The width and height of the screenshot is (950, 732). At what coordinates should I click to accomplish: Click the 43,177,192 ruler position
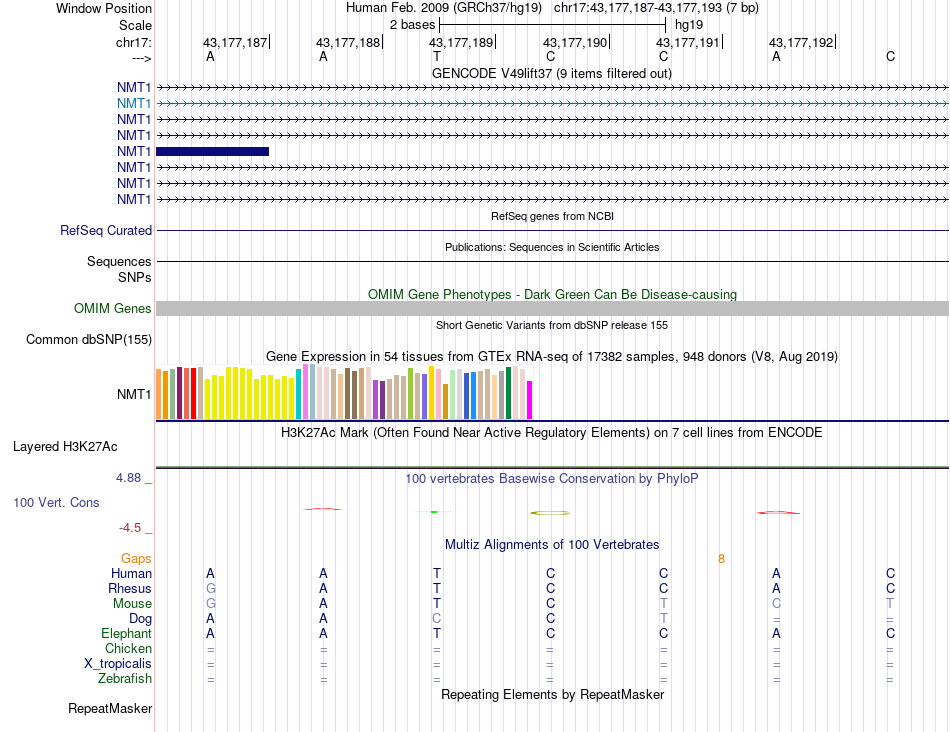click(801, 42)
